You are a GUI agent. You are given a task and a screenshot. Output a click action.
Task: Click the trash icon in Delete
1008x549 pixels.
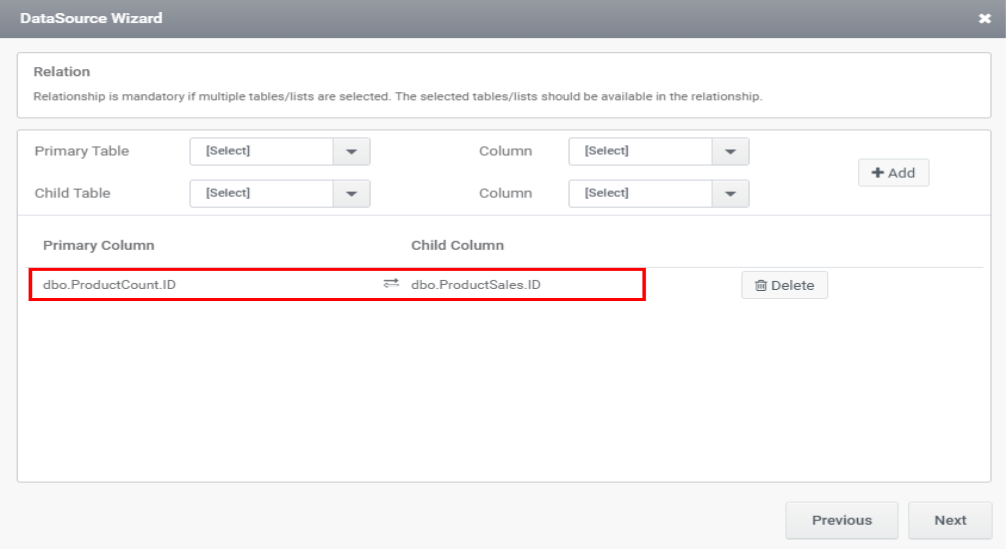761,286
